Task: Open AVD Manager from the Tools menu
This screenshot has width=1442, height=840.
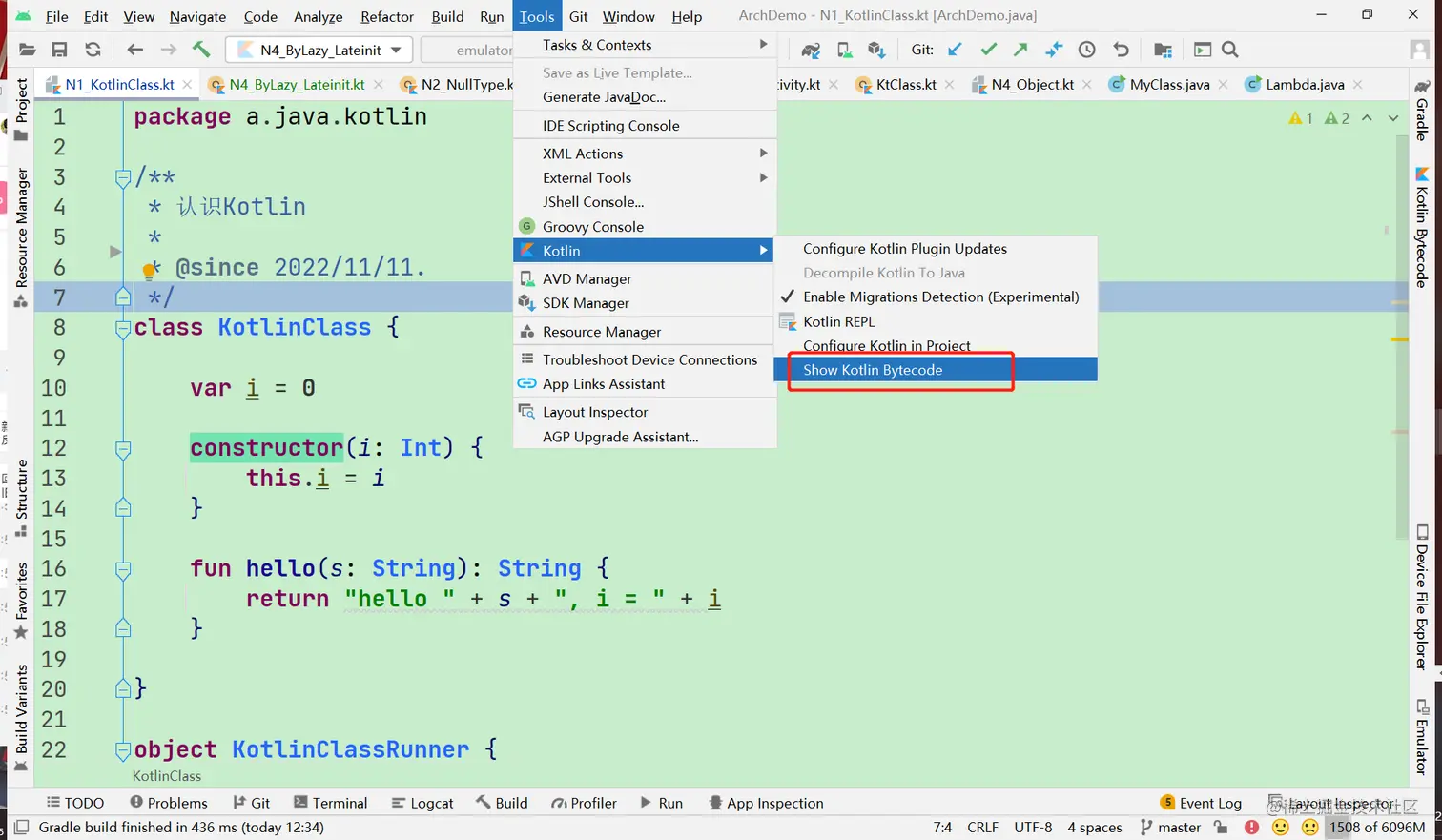Action: pyautogui.click(x=645, y=278)
